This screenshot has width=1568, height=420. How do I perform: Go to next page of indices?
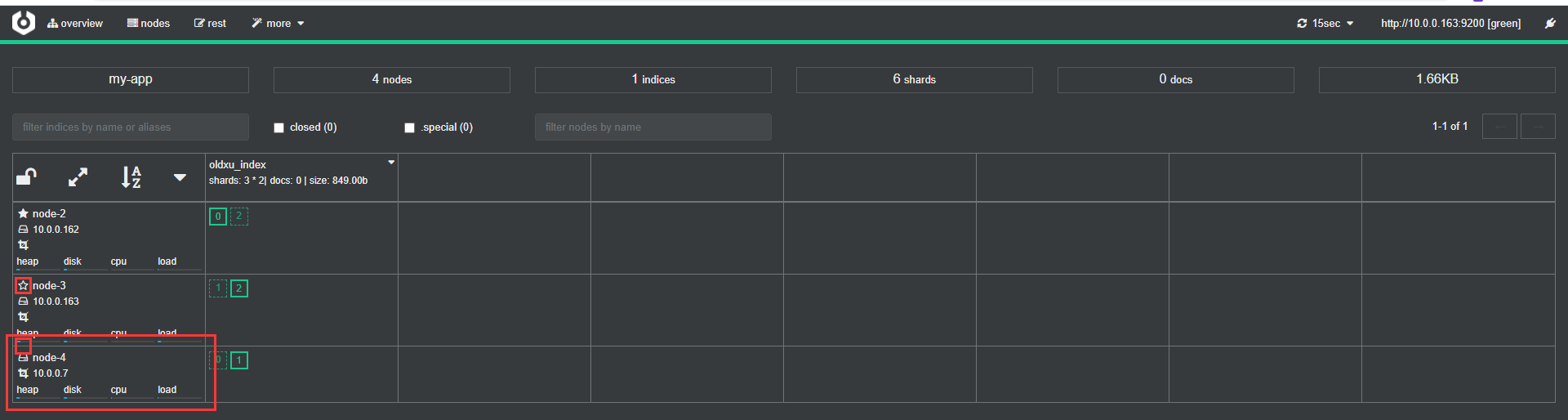(x=1538, y=127)
